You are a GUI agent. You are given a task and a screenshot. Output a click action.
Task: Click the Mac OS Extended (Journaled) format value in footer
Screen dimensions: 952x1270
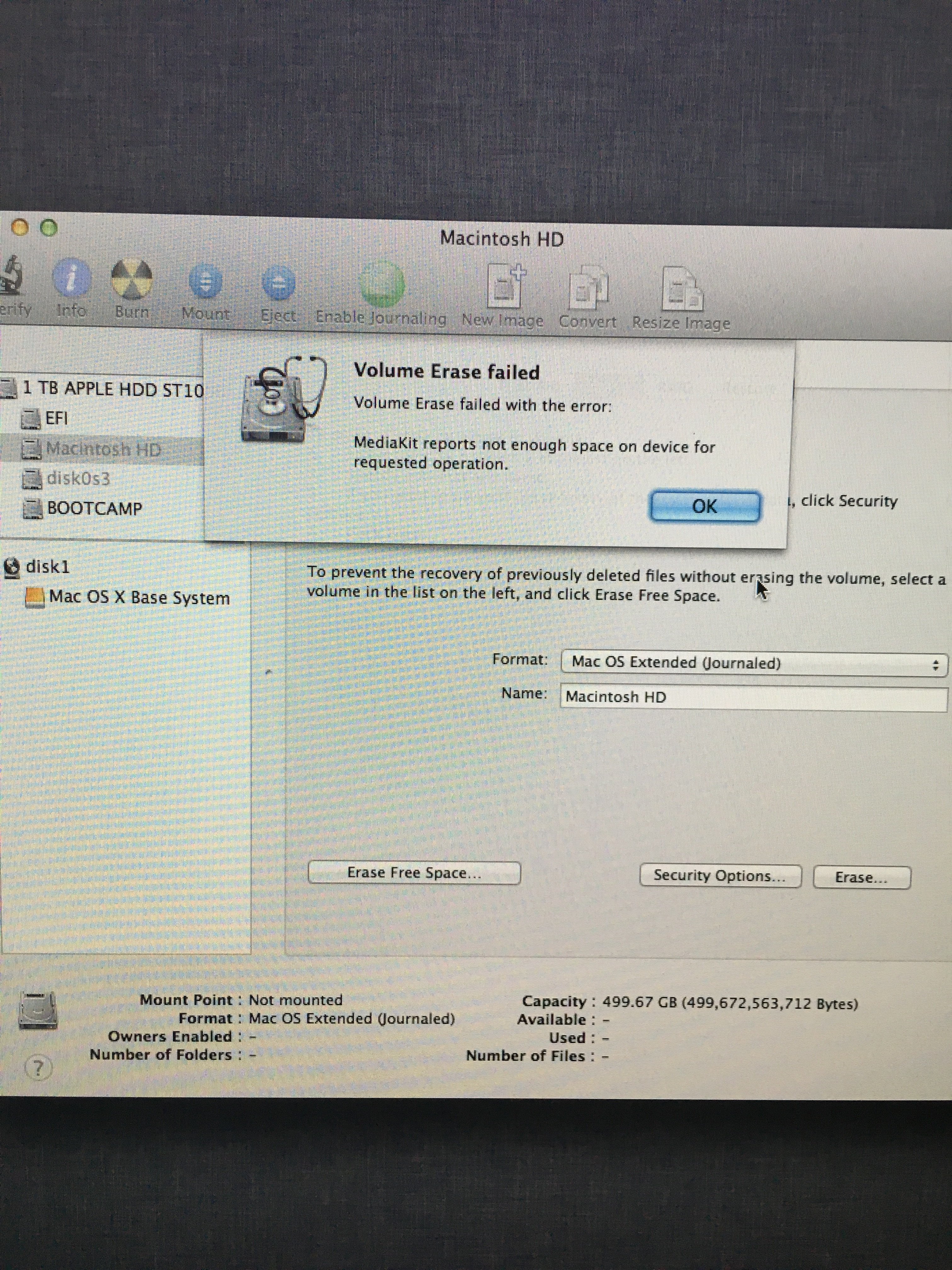352,1019
